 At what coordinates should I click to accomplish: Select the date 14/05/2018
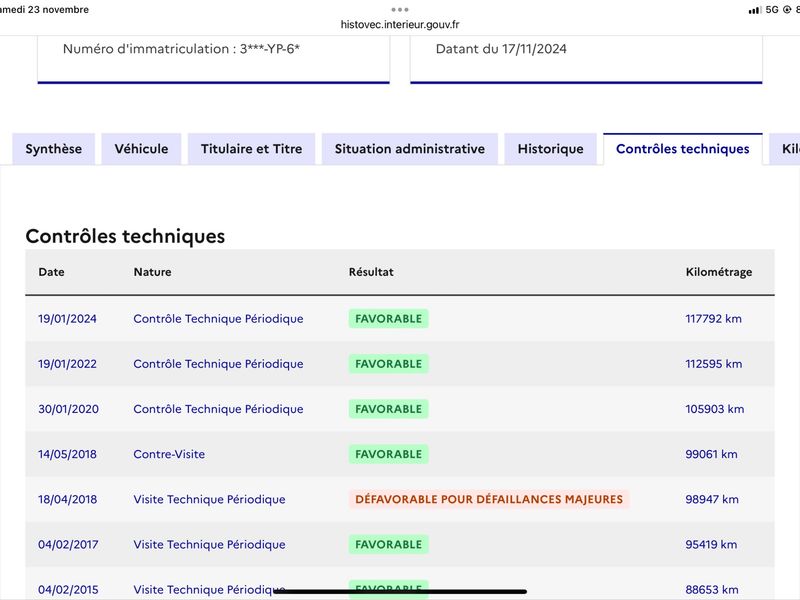tap(67, 454)
